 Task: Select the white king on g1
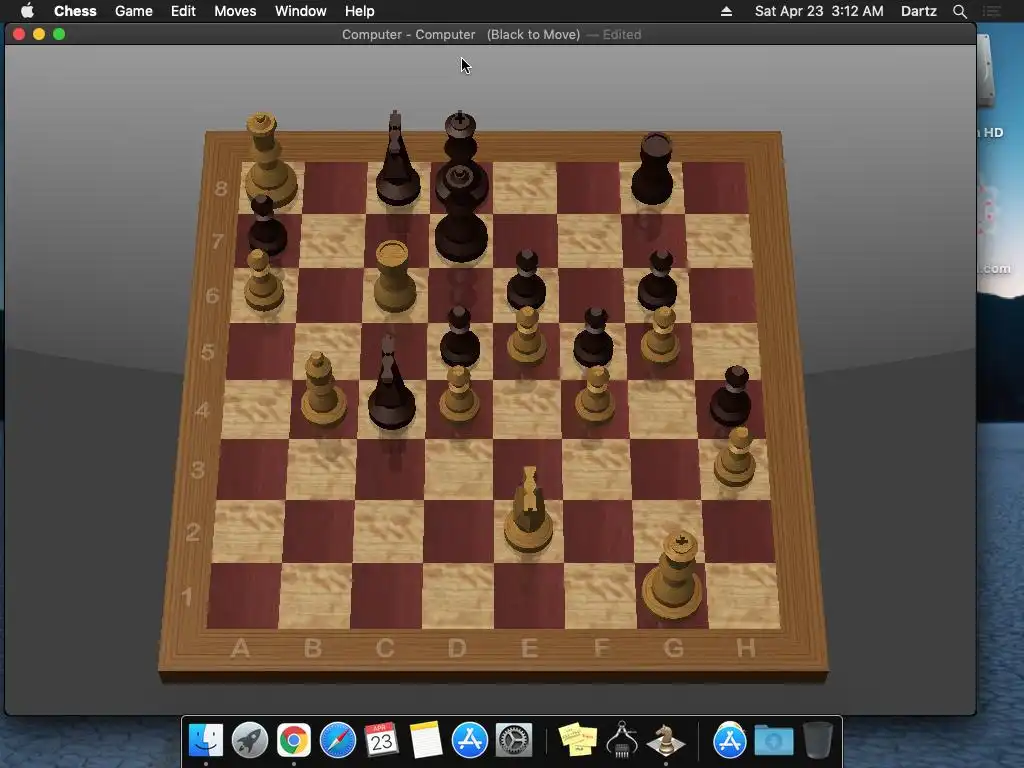click(x=673, y=576)
